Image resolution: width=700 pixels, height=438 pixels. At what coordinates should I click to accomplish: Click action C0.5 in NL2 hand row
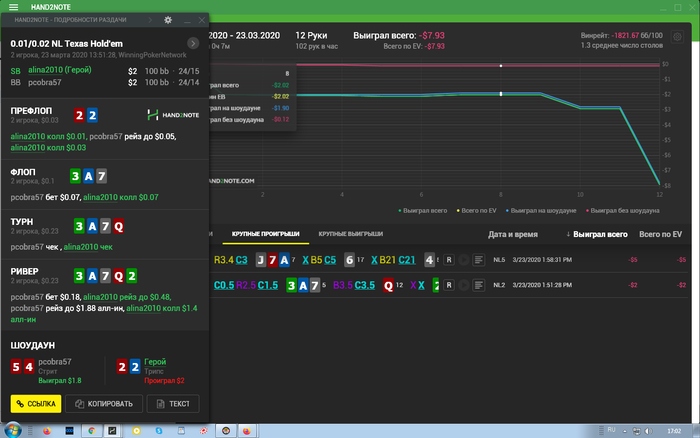coord(224,285)
